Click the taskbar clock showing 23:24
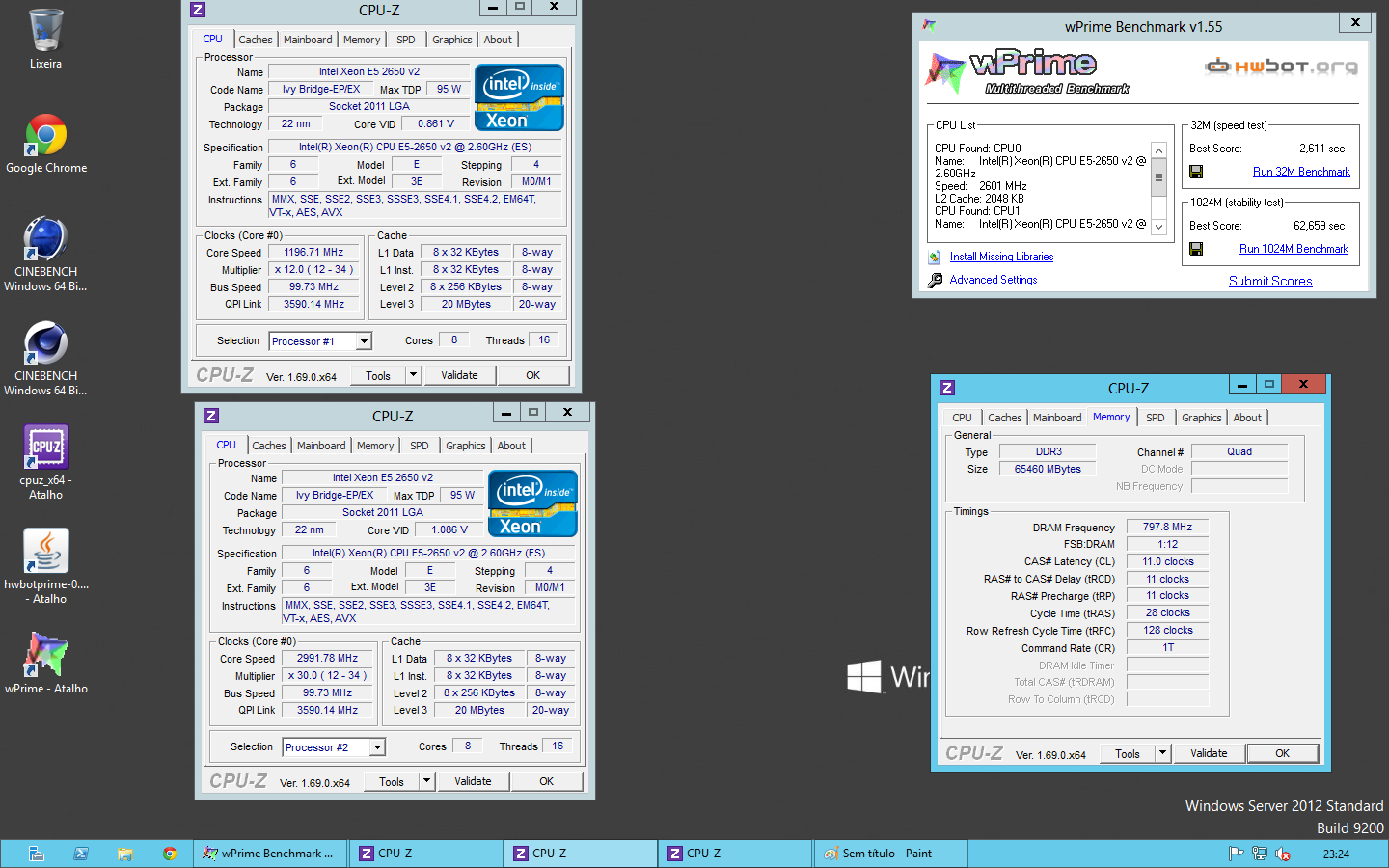This screenshot has height=868, width=1389. (1336, 854)
